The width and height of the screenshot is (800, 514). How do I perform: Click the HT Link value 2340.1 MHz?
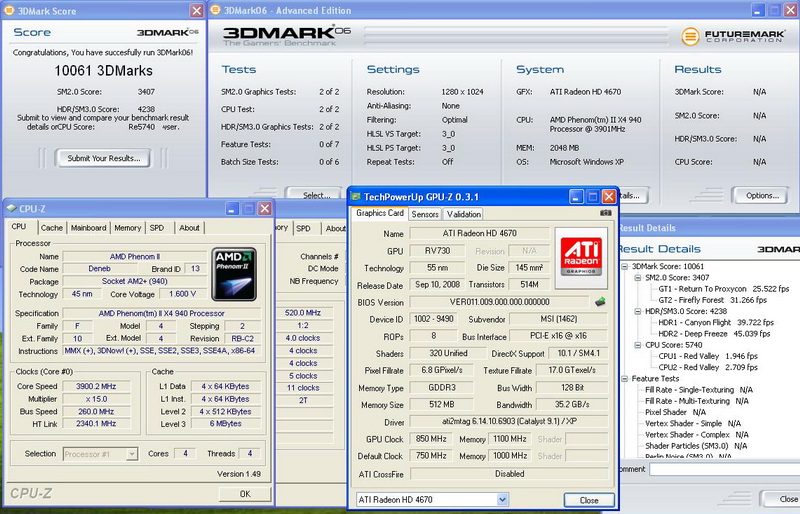95,424
